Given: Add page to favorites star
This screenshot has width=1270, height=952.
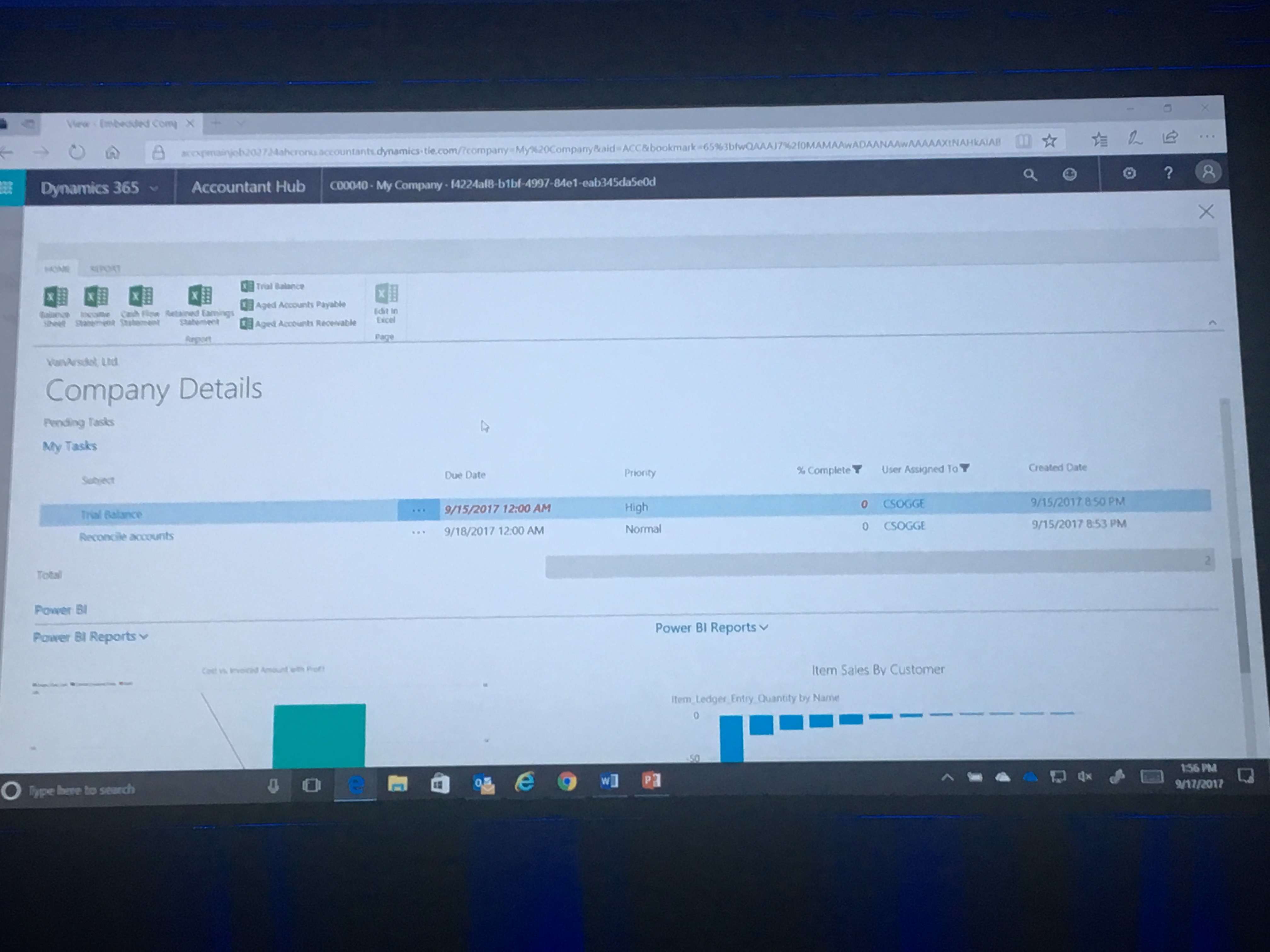Looking at the screenshot, I should pos(1050,141).
